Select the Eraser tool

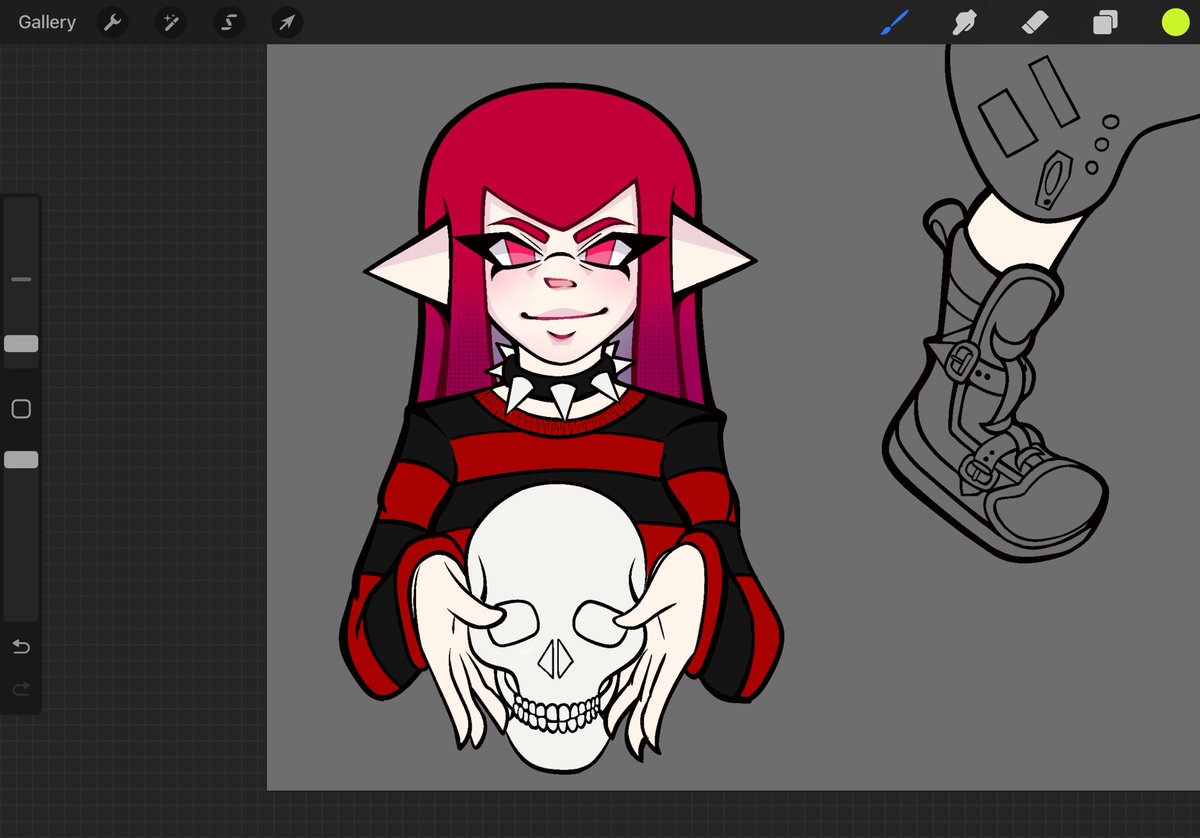(x=1035, y=22)
